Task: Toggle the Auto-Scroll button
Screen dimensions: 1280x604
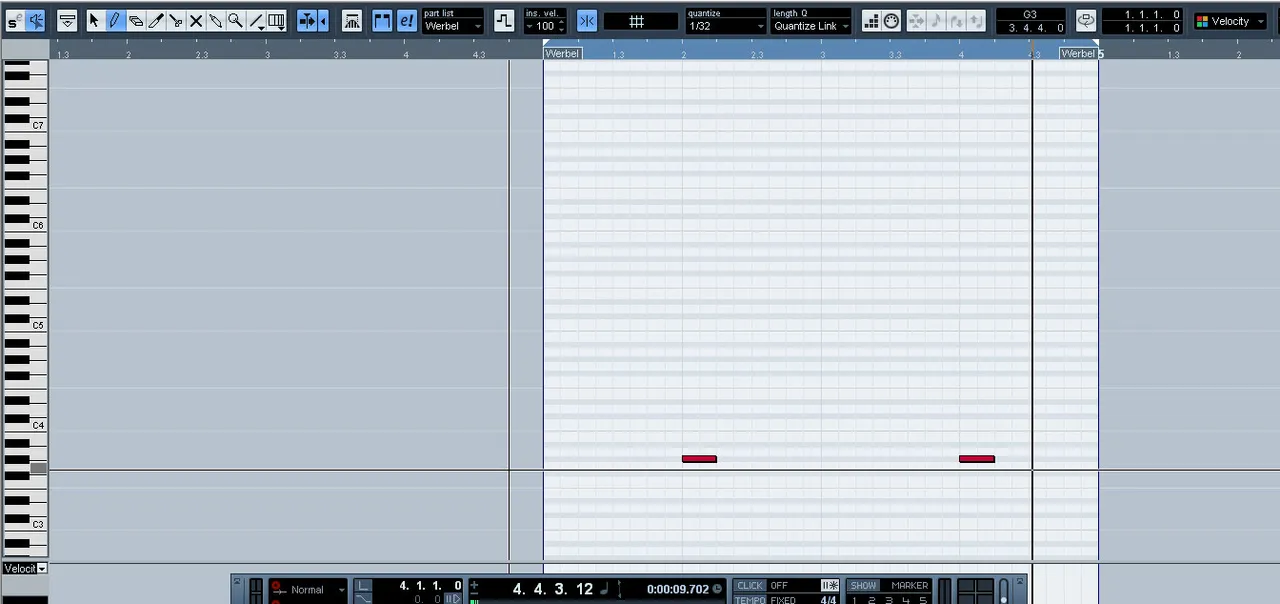Action: click(x=308, y=21)
